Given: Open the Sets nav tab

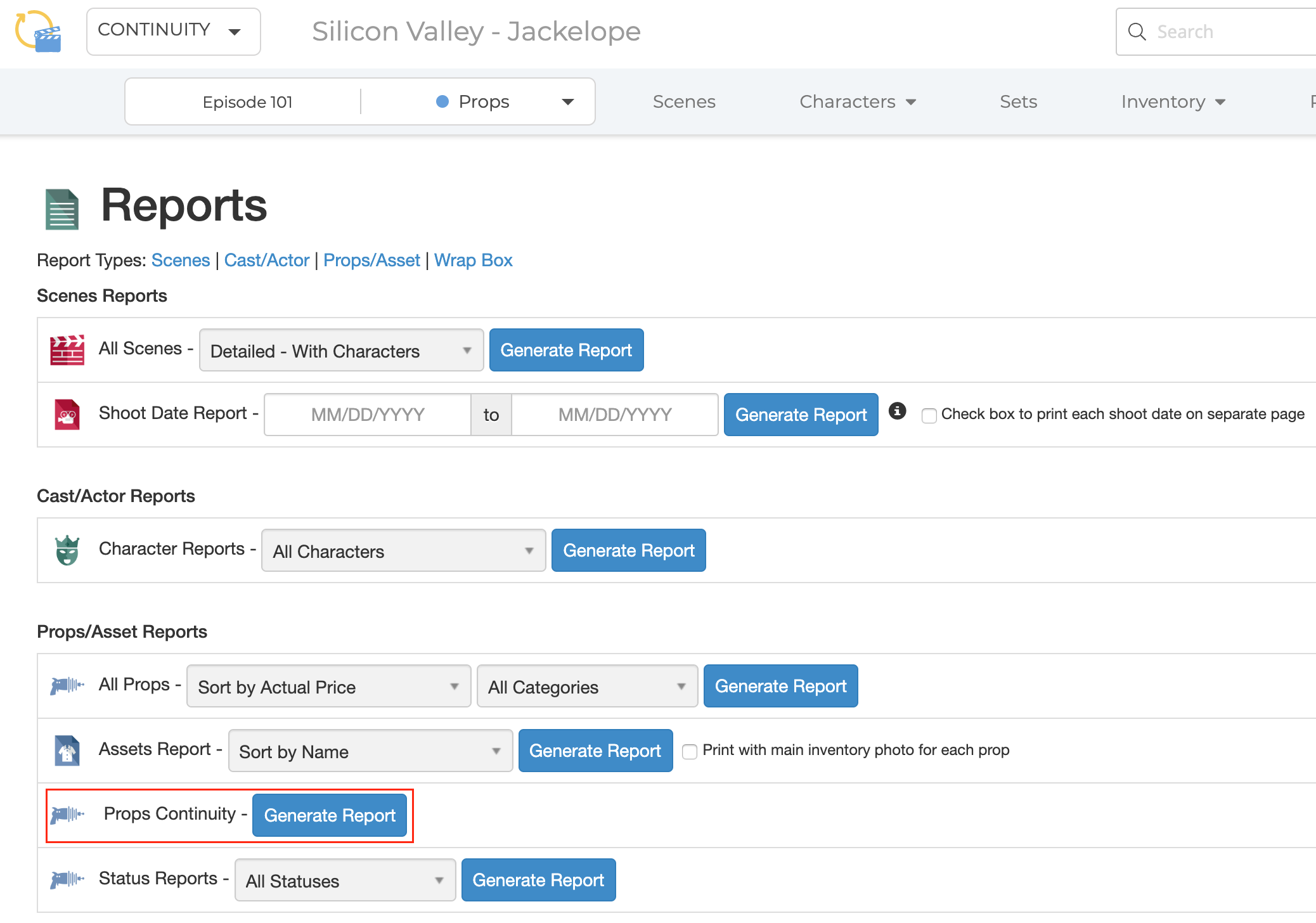Looking at the screenshot, I should (1019, 101).
